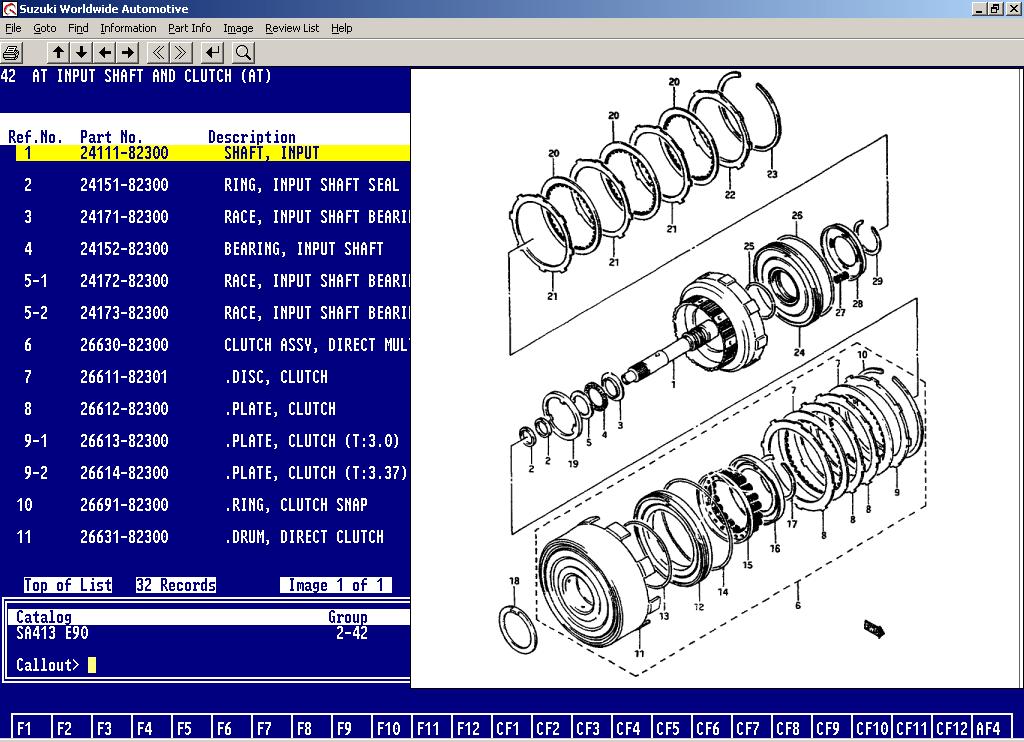Screen dimensions: 1024x742
Task: Click the right arrow toolbar button
Action: [129, 53]
